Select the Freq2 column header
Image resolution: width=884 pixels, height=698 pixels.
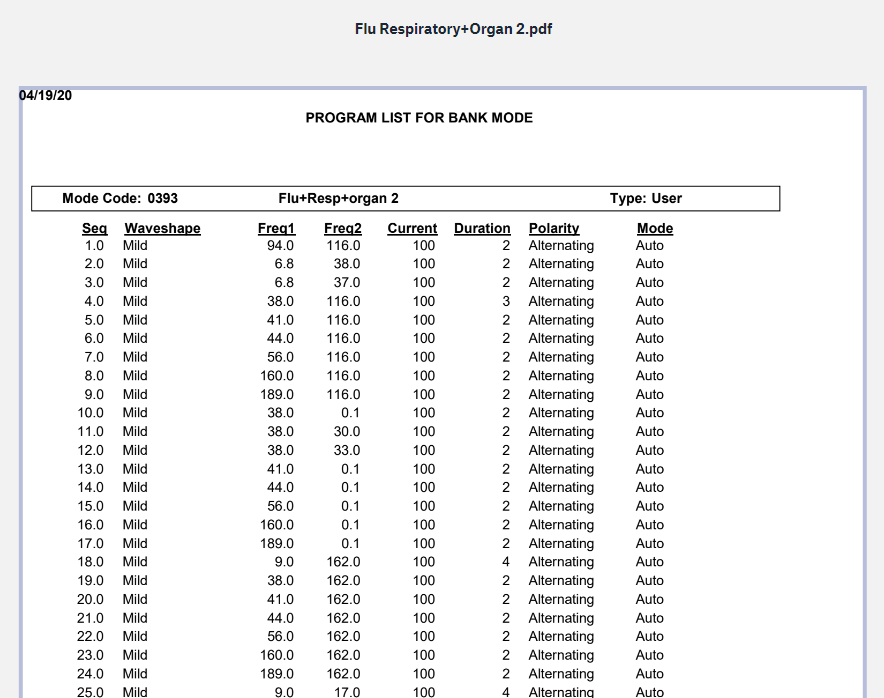click(x=343, y=228)
